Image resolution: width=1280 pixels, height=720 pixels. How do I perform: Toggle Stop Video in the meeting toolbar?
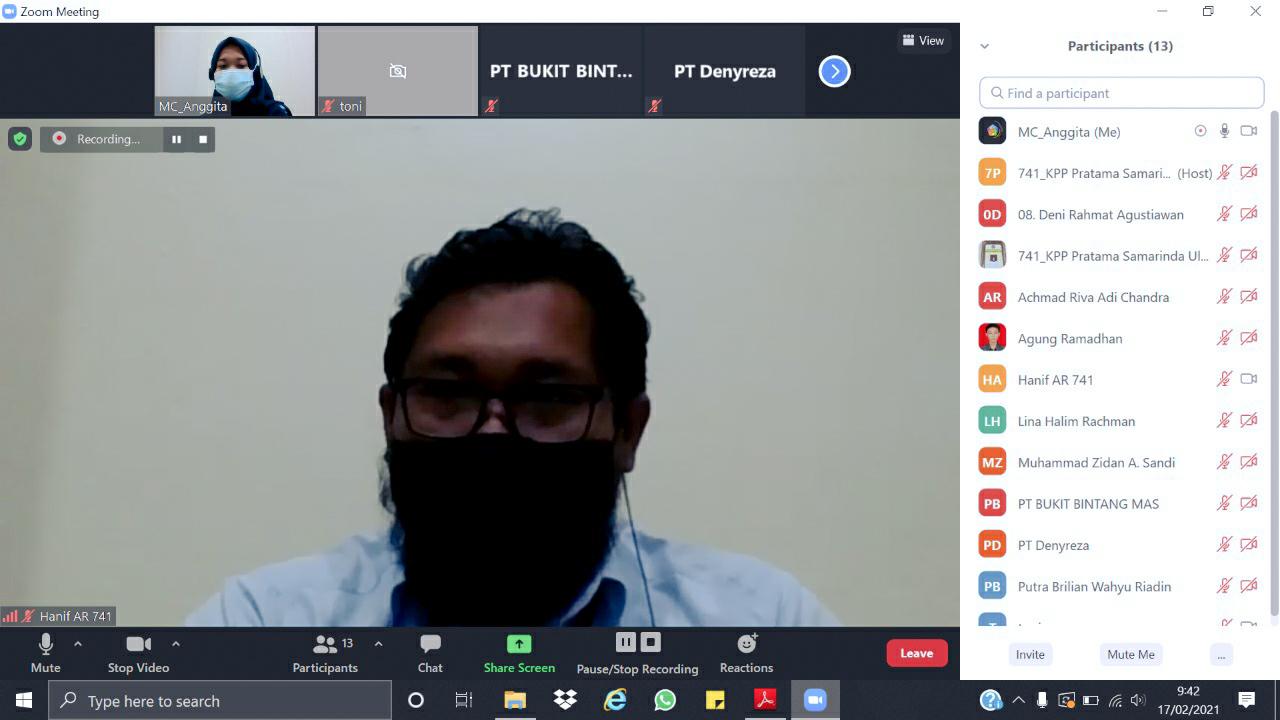[138, 652]
